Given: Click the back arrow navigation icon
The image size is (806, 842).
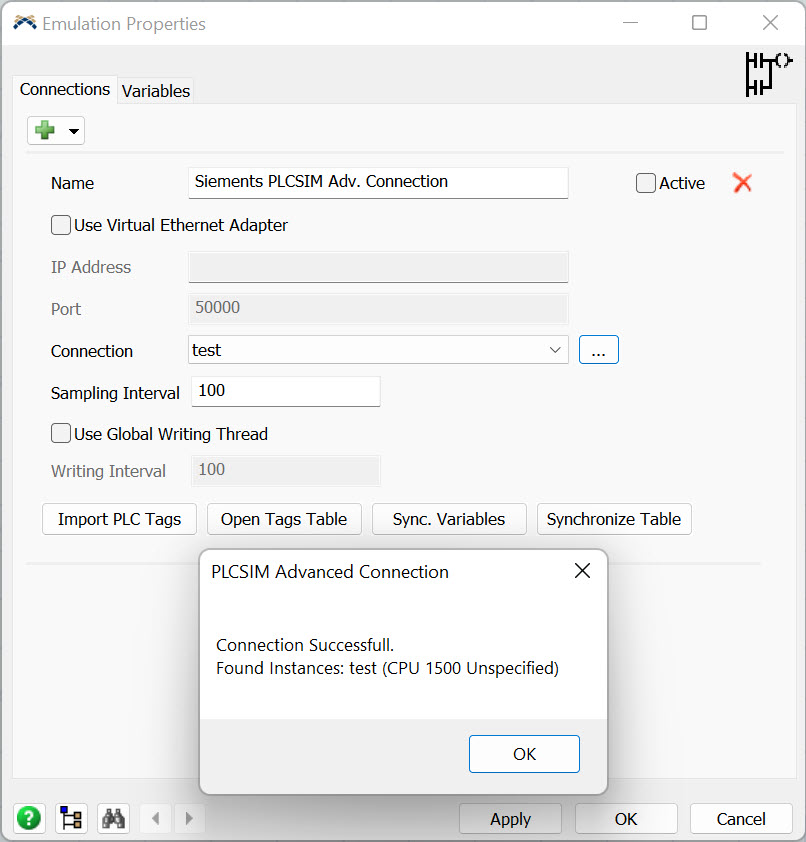Looking at the screenshot, I should point(155,818).
